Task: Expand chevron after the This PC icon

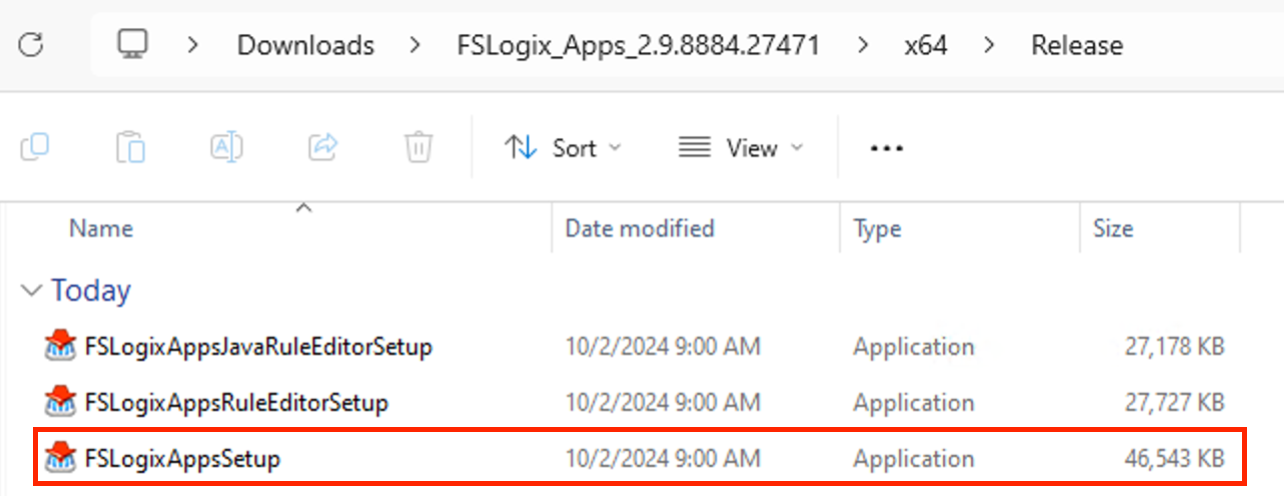Action: (x=193, y=45)
